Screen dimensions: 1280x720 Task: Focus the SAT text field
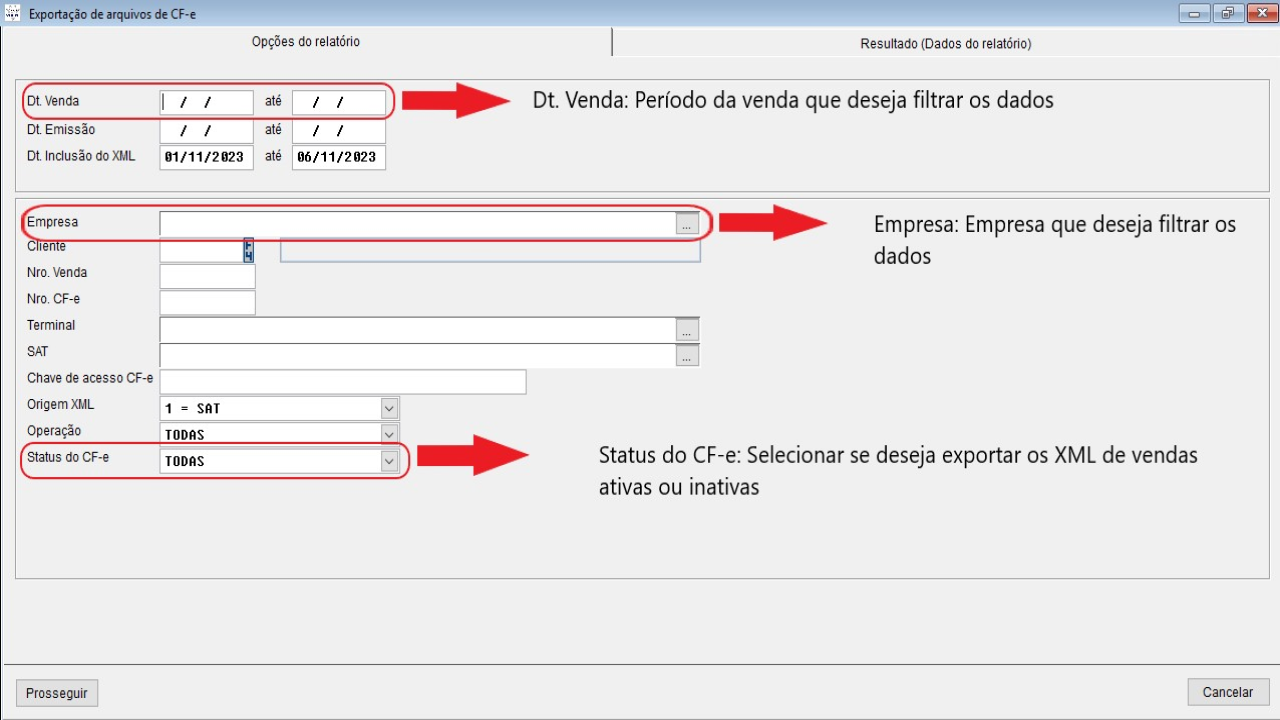(x=418, y=355)
